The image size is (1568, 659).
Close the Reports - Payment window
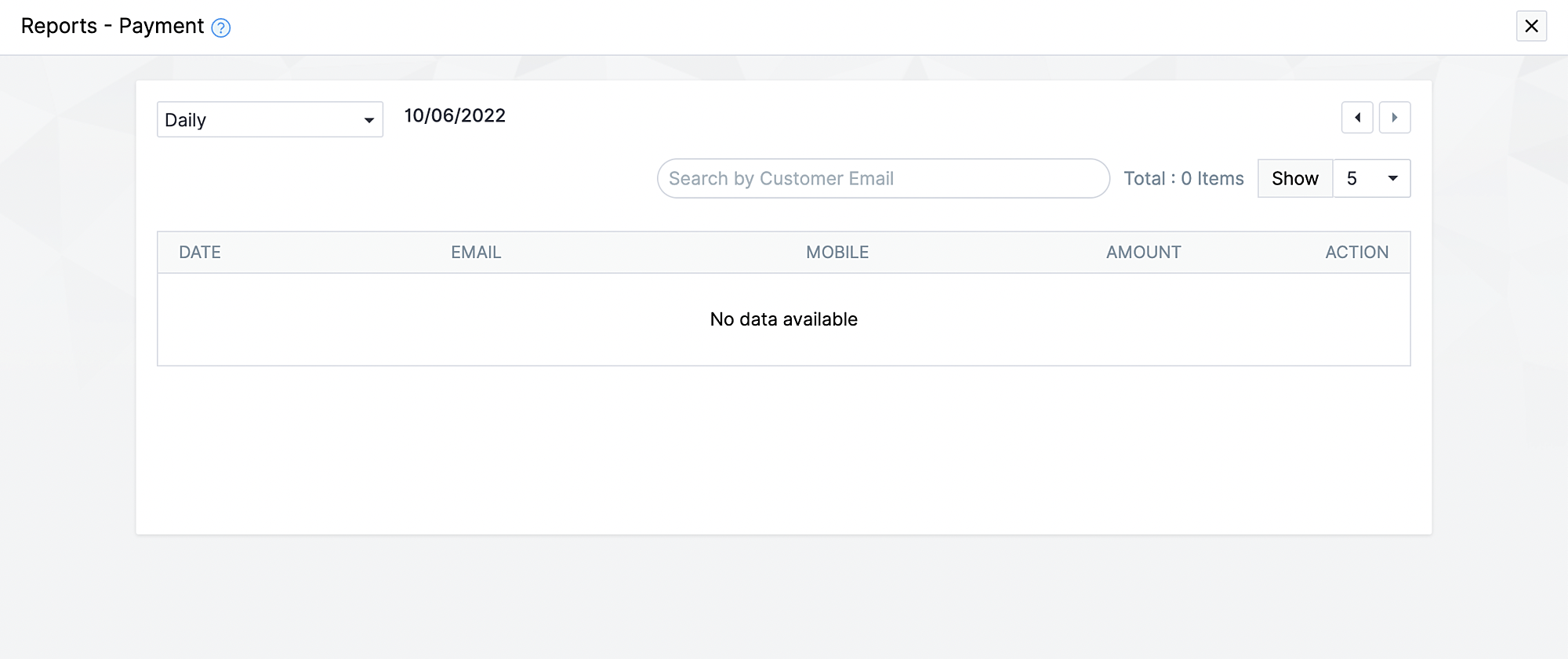click(1531, 26)
